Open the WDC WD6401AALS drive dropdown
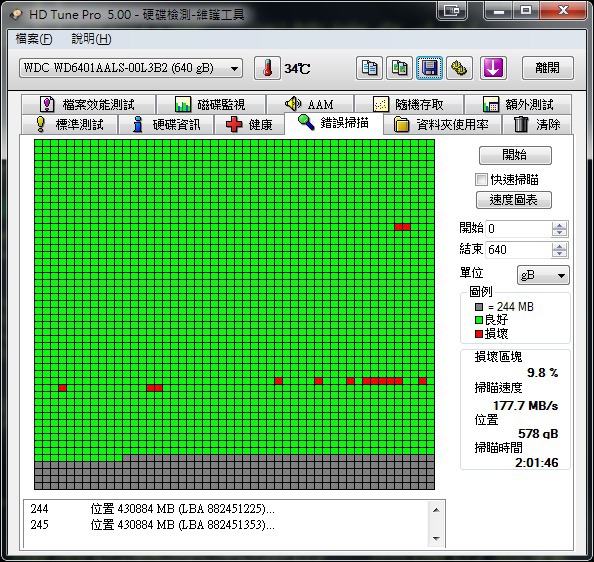 point(131,69)
